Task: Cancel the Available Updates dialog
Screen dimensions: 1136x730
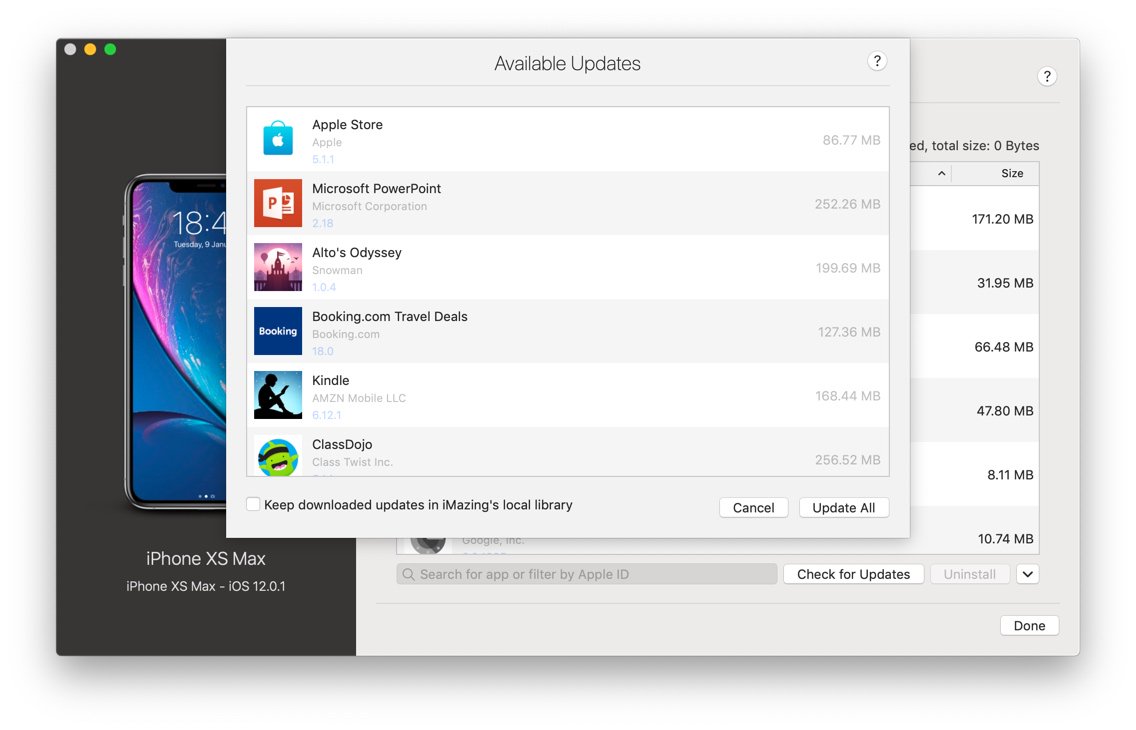Action: (753, 508)
